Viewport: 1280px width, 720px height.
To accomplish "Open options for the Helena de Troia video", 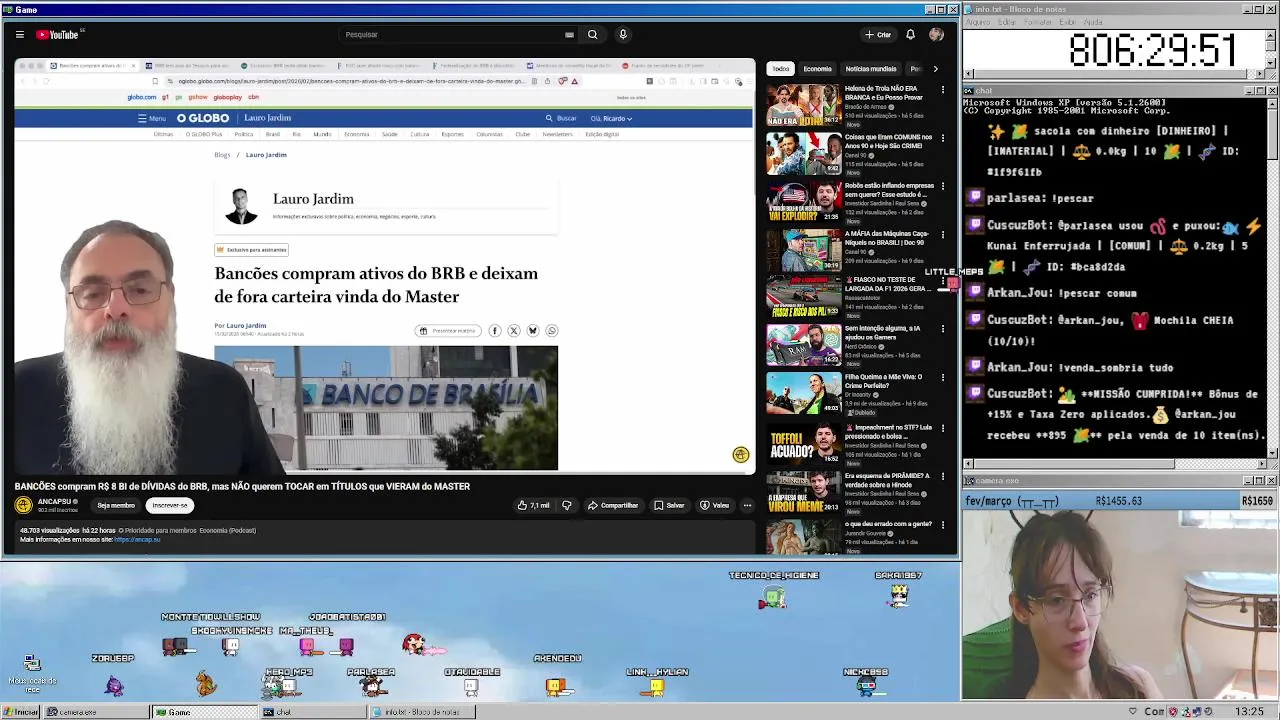I will pos(942,90).
